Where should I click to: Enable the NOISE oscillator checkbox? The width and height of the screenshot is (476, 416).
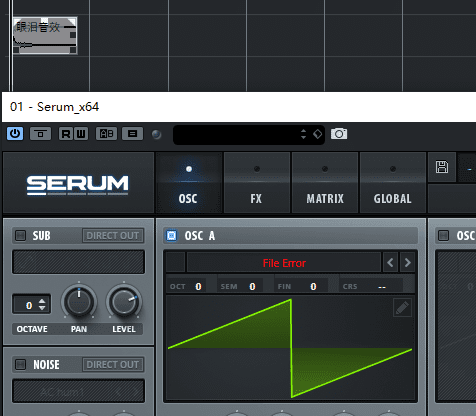click(x=20, y=364)
